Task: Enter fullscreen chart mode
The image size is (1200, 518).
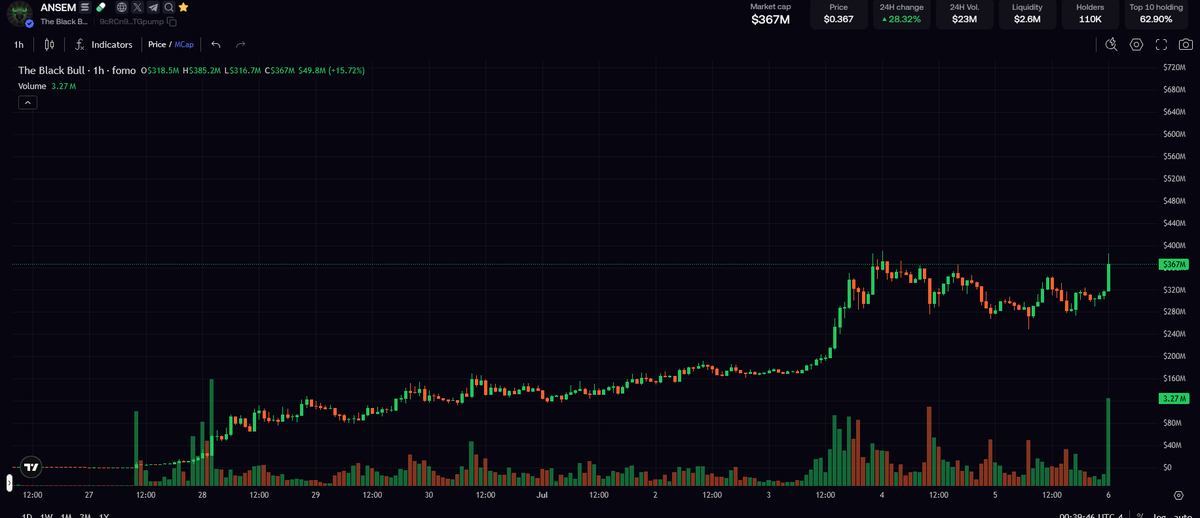Action: click(1161, 45)
